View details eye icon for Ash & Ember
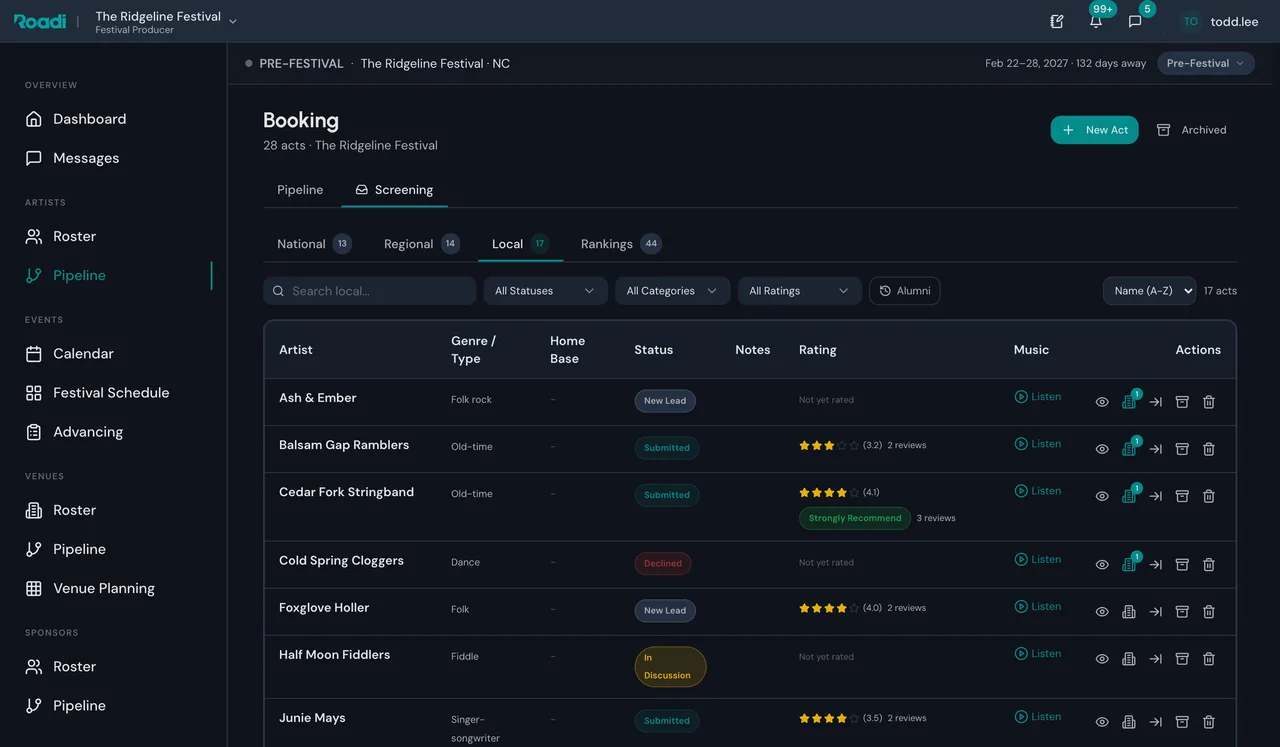1280x747 pixels. coord(1102,402)
